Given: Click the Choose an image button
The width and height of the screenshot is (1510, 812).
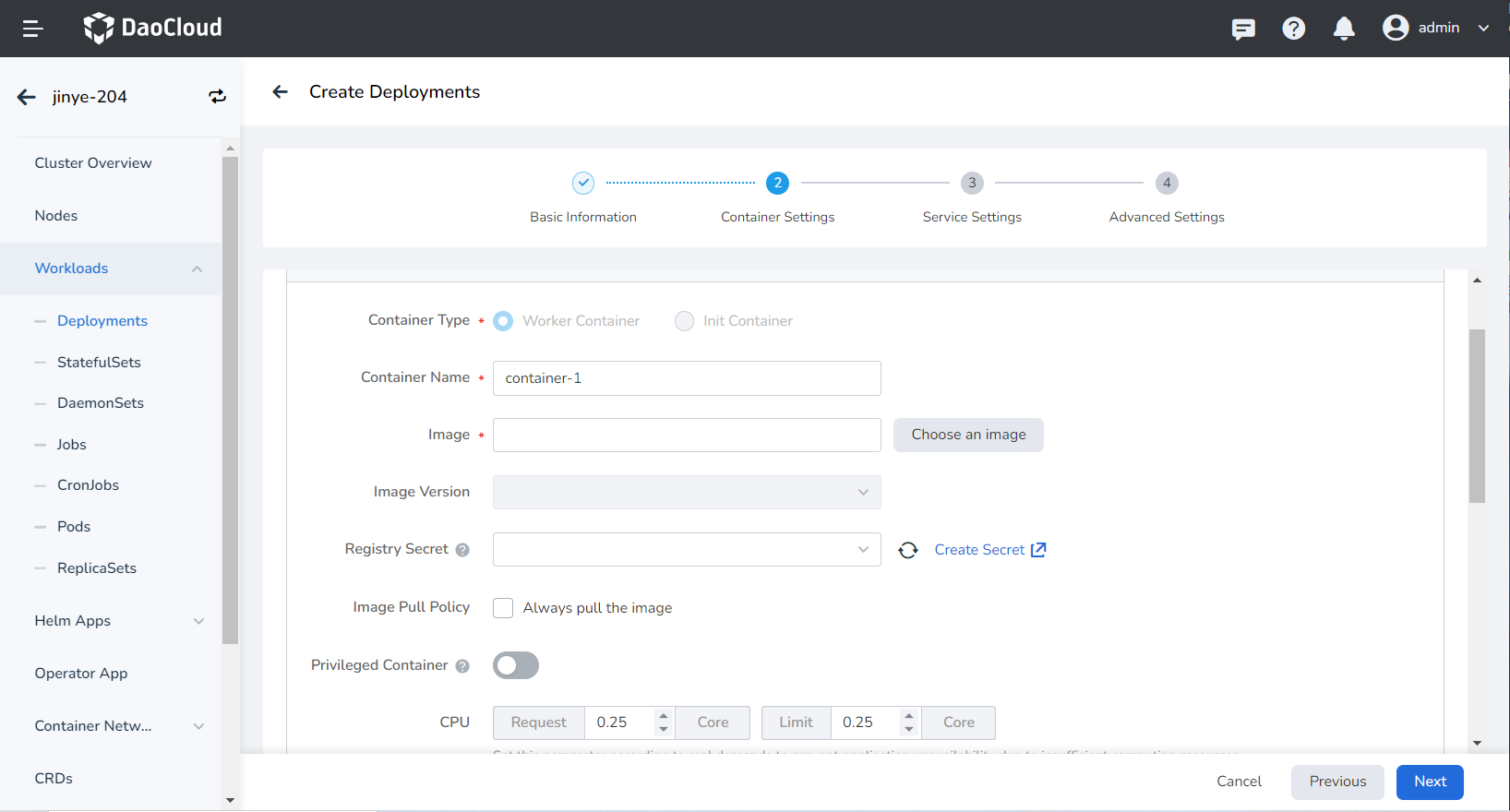Looking at the screenshot, I should point(968,435).
